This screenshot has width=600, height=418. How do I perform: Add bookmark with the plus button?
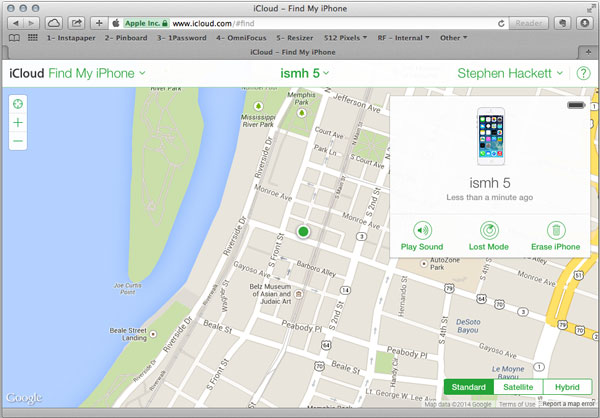[99, 23]
